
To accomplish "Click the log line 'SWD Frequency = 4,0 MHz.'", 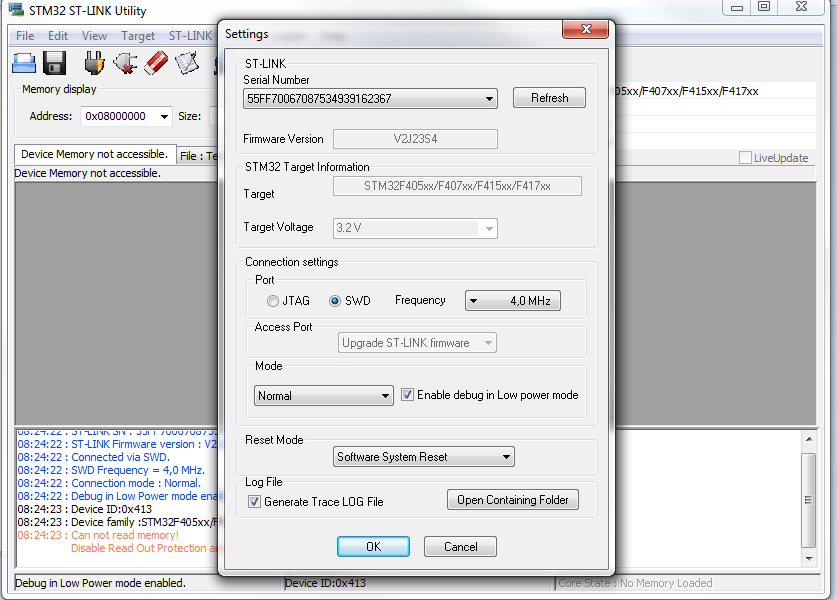I will (111, 470).
